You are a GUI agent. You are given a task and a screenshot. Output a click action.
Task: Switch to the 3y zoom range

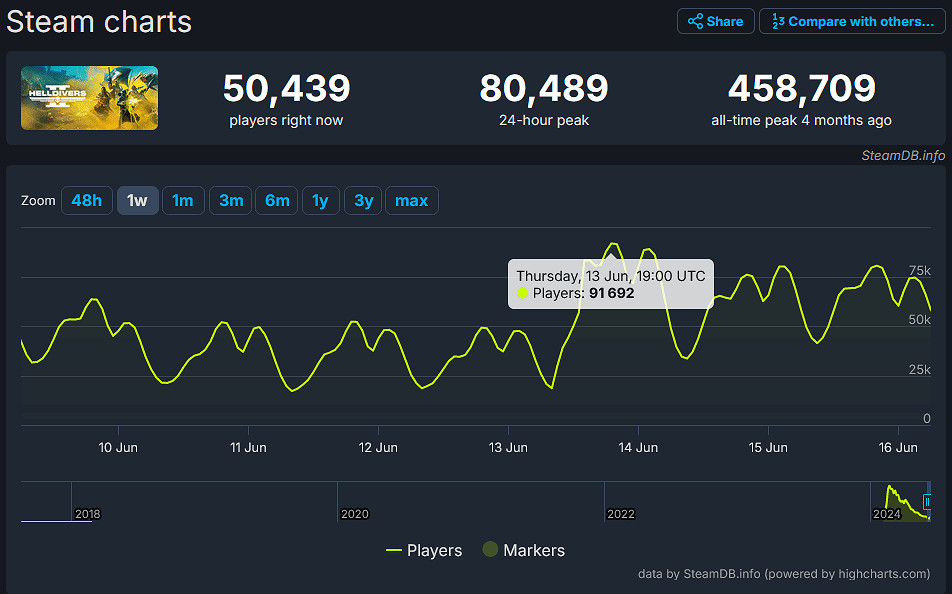click(363, 200)
